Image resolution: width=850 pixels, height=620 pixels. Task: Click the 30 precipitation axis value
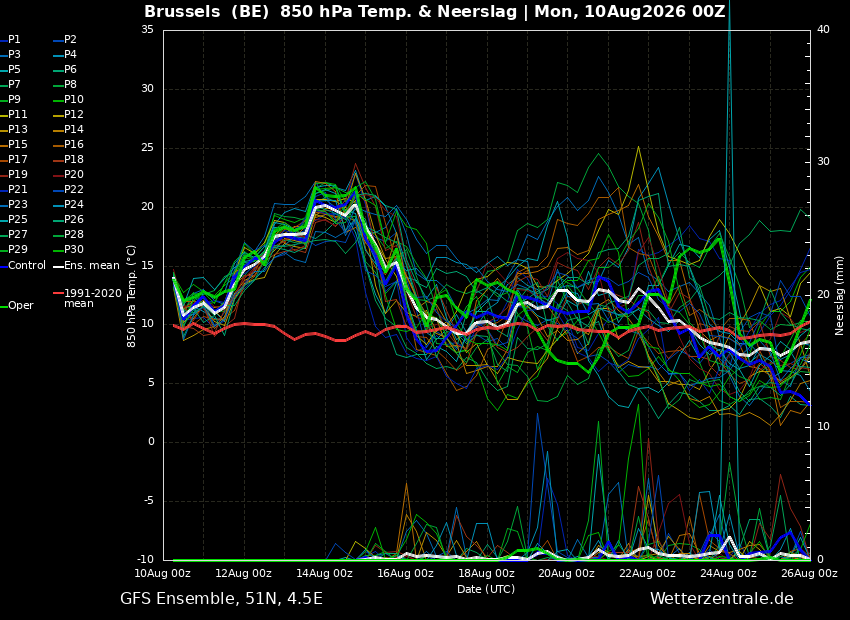point(823,162)
